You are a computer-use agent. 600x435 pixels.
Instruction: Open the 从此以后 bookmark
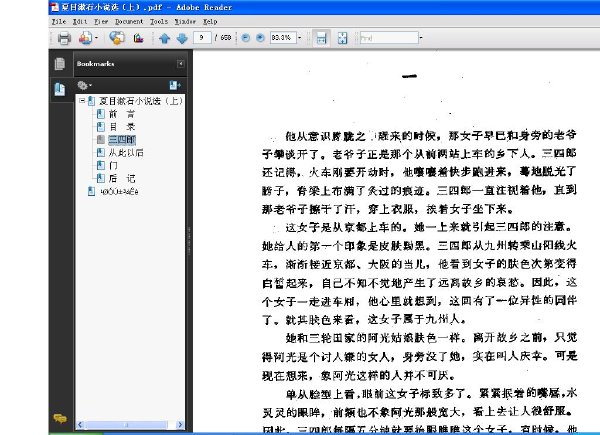coord(126,153)
